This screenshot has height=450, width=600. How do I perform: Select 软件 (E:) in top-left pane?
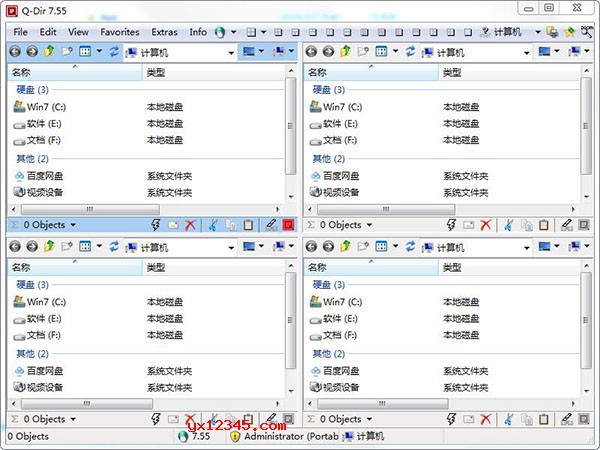tap(38, 124)
